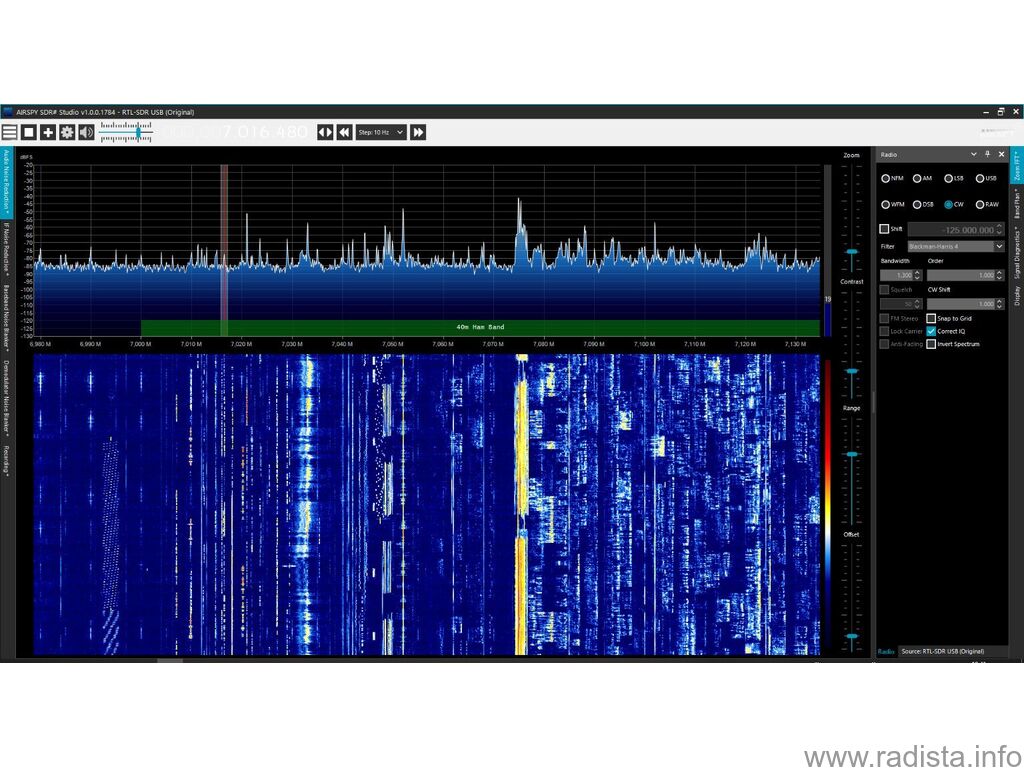
Task: Mute audio with the speaker icon
Action: tap(86, 133)
